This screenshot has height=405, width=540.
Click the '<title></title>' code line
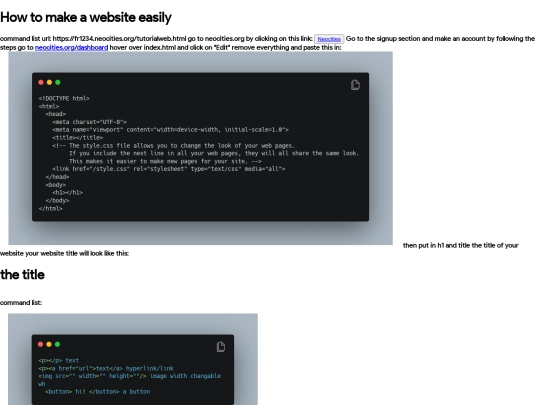tap(77, 138)
